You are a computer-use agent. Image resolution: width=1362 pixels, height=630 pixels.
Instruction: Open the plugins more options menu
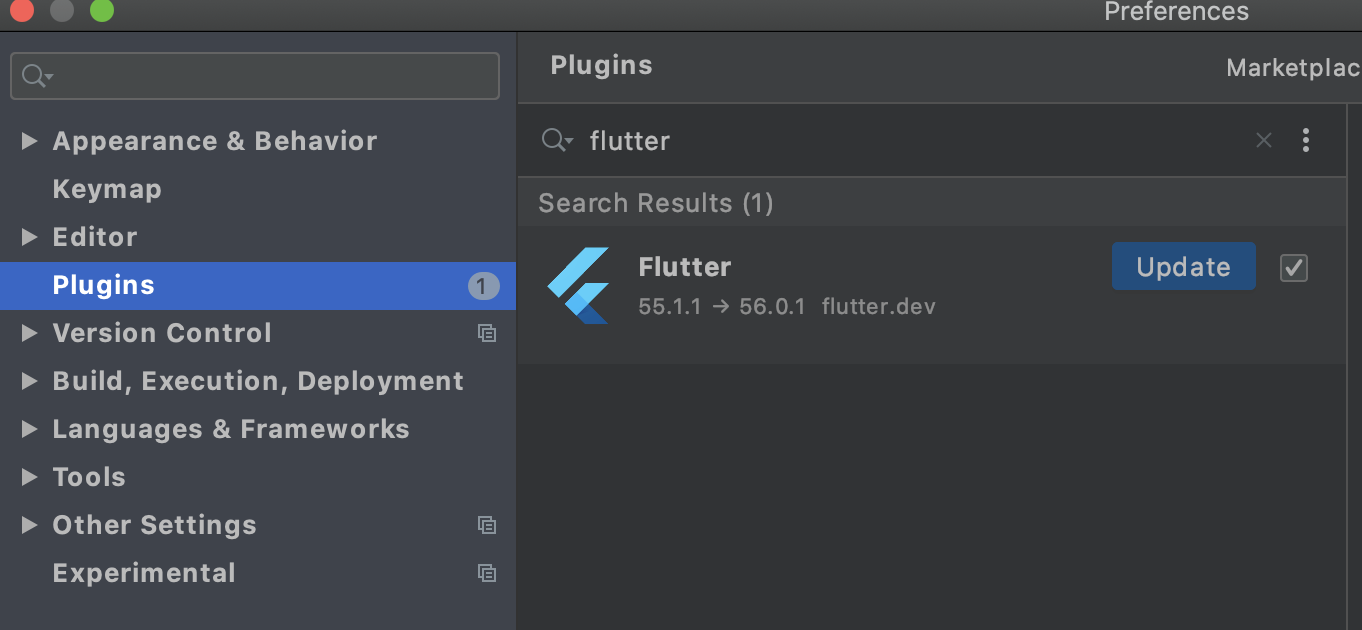point(1305,141)
